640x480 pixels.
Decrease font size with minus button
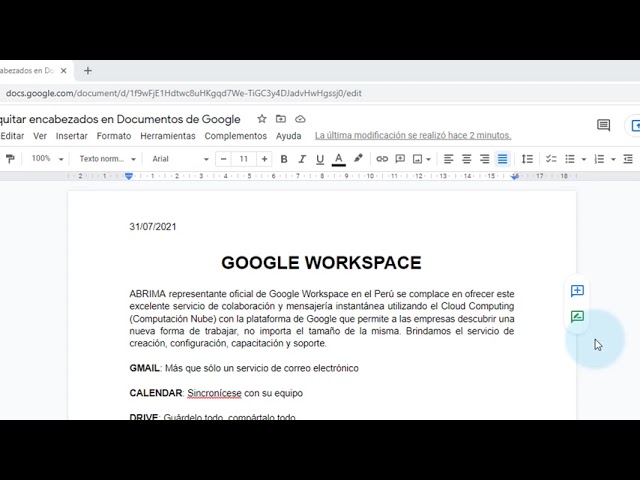[223, 159]
